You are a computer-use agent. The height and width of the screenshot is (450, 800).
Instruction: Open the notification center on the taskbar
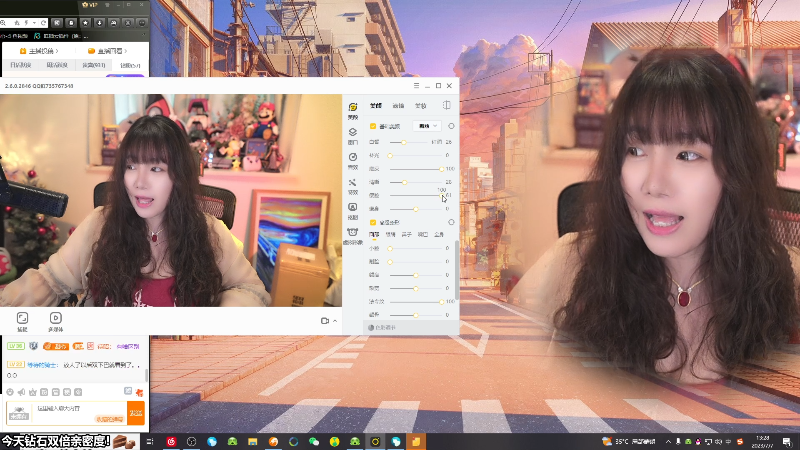click(x=787, y=441)
